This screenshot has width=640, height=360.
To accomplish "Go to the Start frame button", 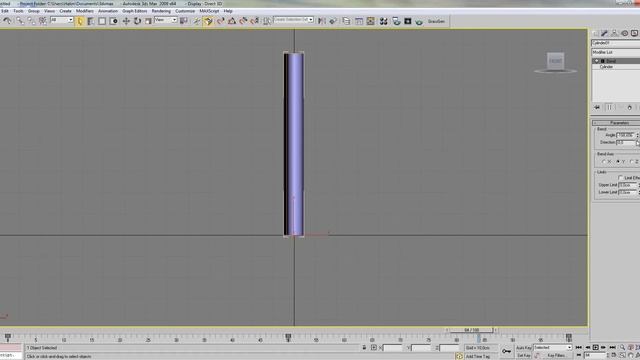I will pyautogui.click(x=579, y=347).
